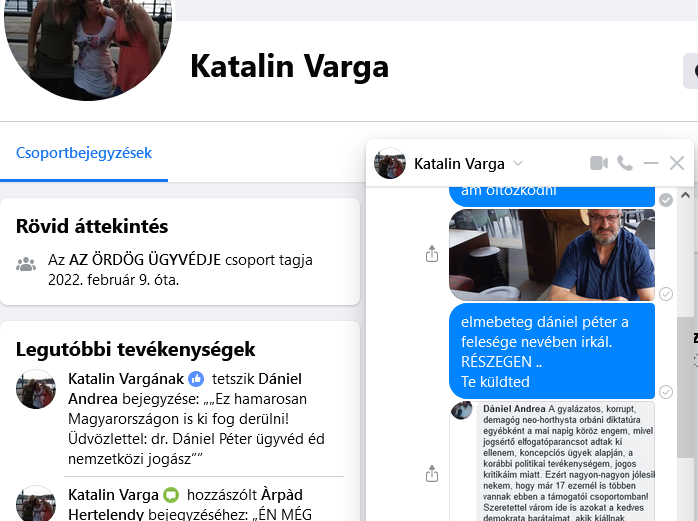Open the Csoportbejegyzések tab
This screenshot has width=698, height=521.
click(x=84, y=153)
